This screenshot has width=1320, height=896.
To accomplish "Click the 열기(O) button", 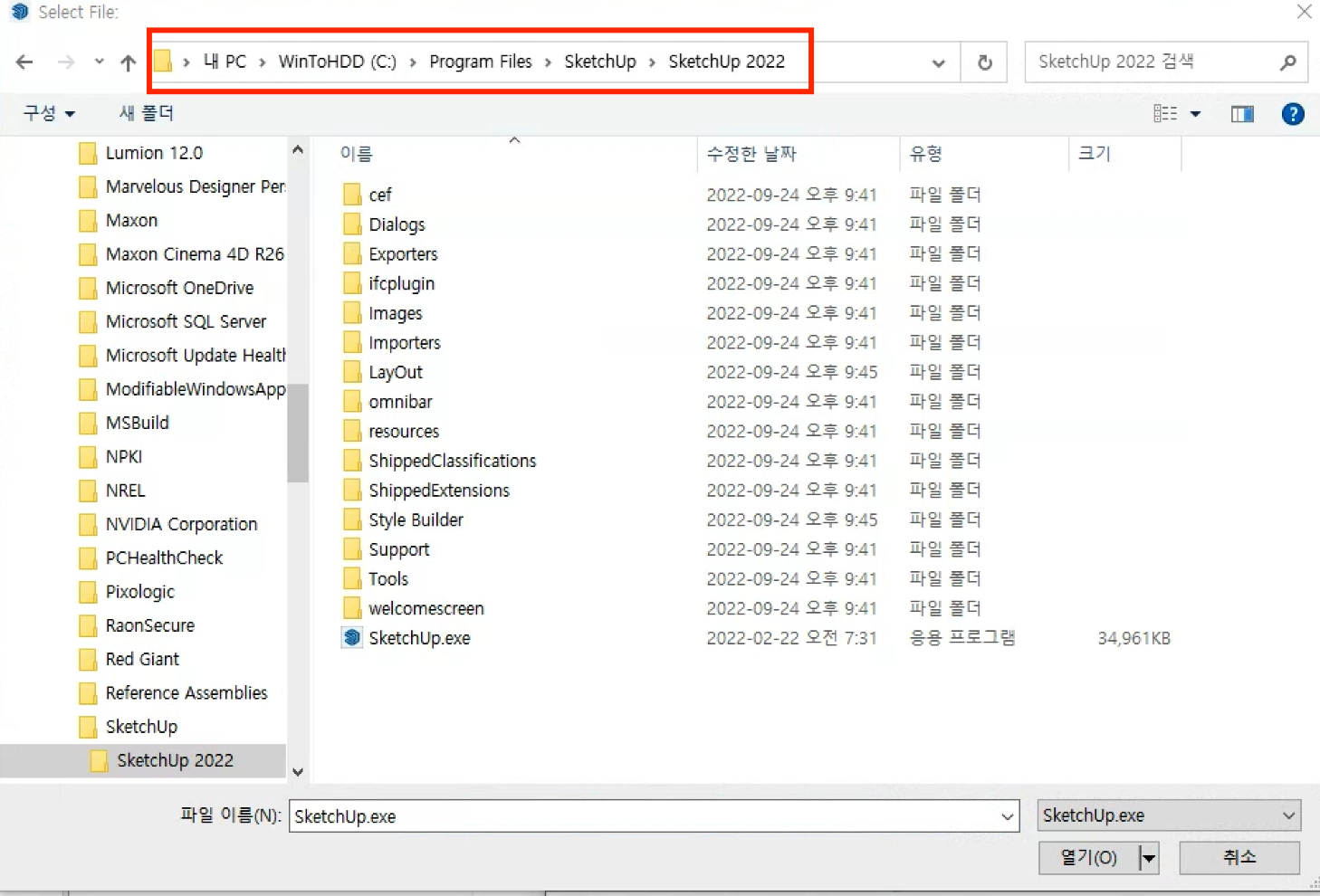I will click(1088, 857).
